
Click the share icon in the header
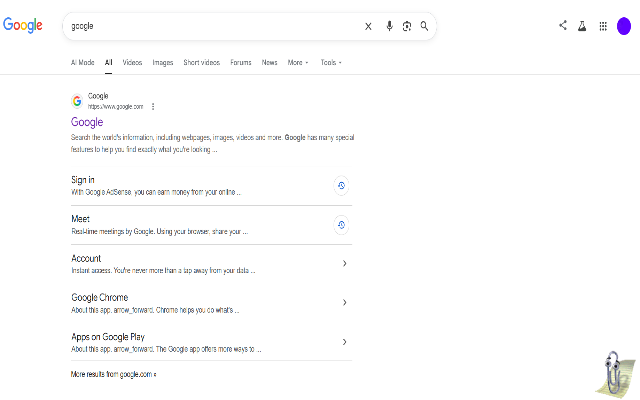[x=563, y=25]
